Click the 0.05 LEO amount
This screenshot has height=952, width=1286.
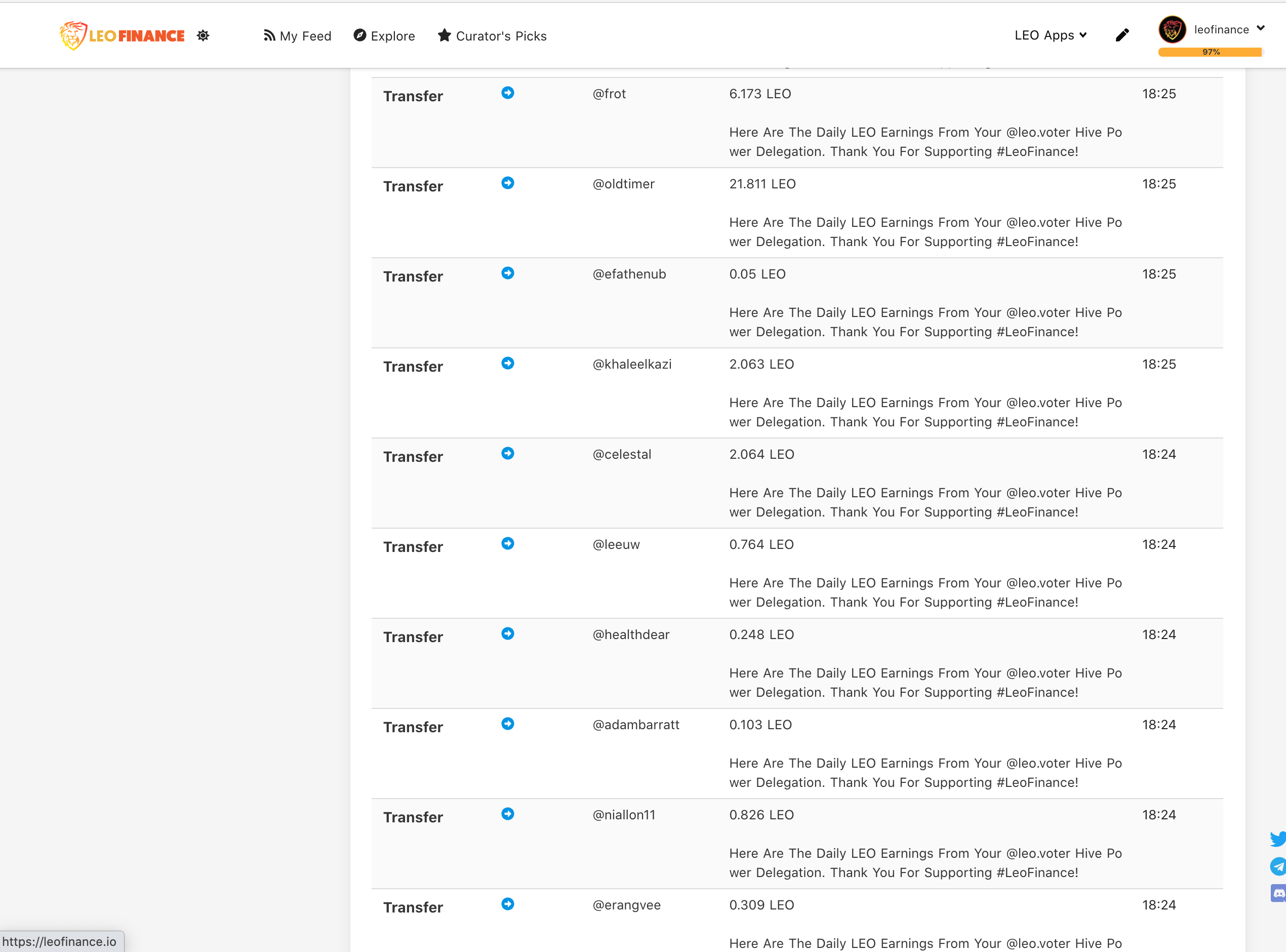tap(757, 274)
